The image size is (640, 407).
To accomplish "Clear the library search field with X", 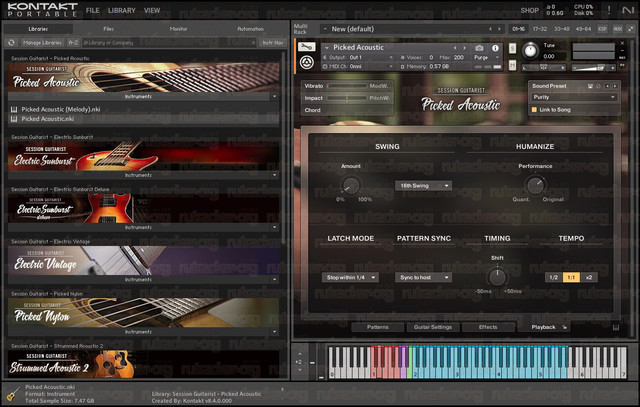I will 253,42.
